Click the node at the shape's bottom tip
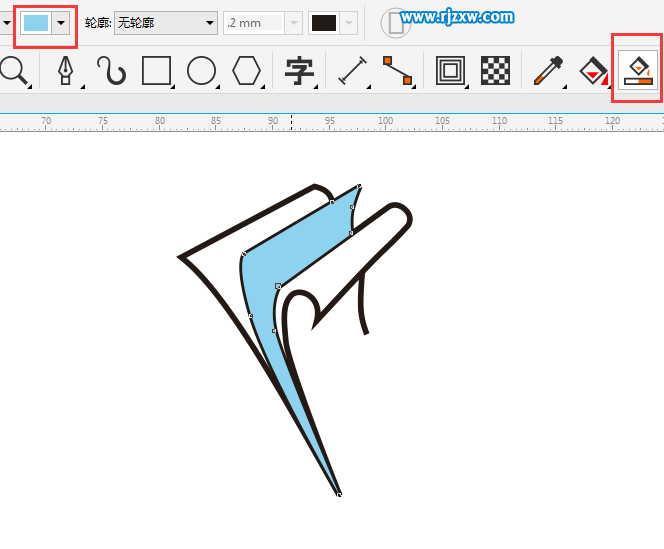Image resolution: width=664 pixels, height=549 pixels. [x=339, y=494]
